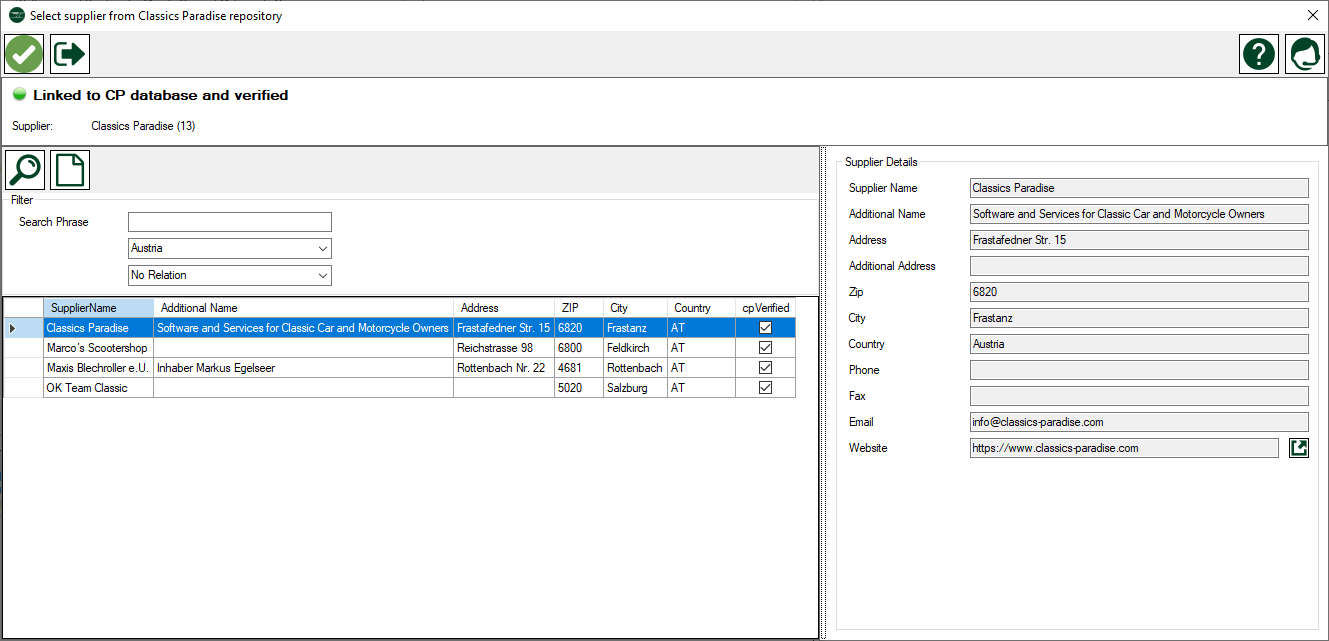
Task: Open the Austria country dropdown
Action: (230, 248)
